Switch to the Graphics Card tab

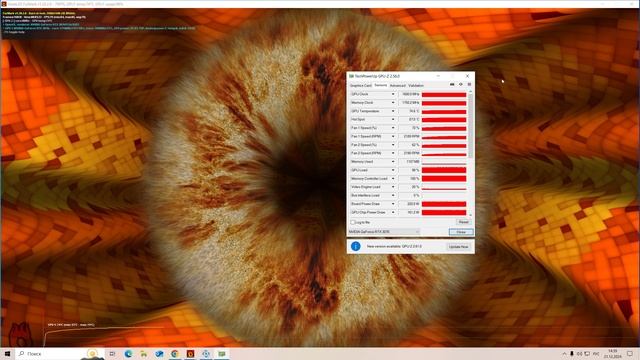coord(361,85)
